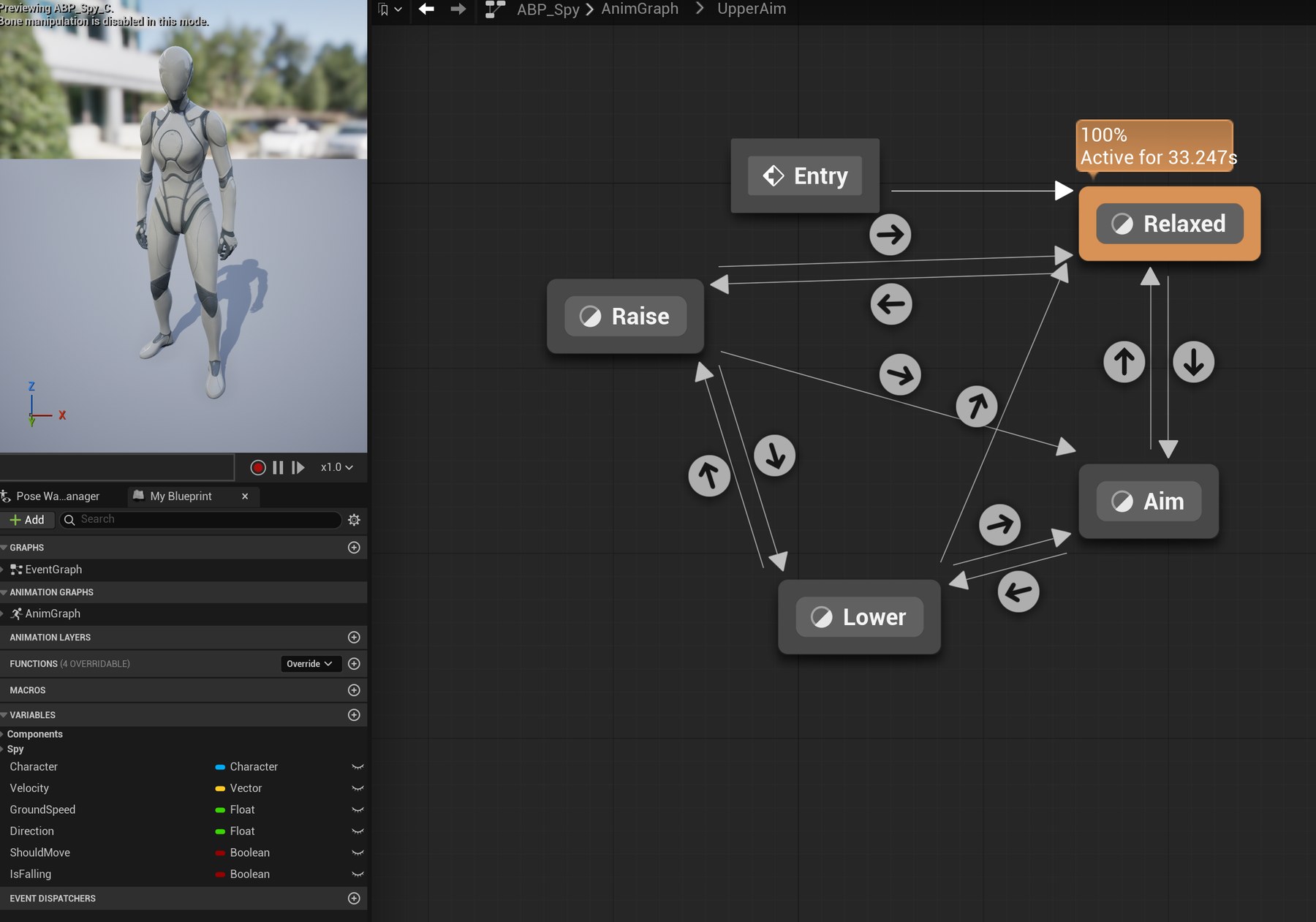Screen dimensions: 1316x922
Task: Click the Raise to Lower down-arrow transition
Action: point(774,455)
